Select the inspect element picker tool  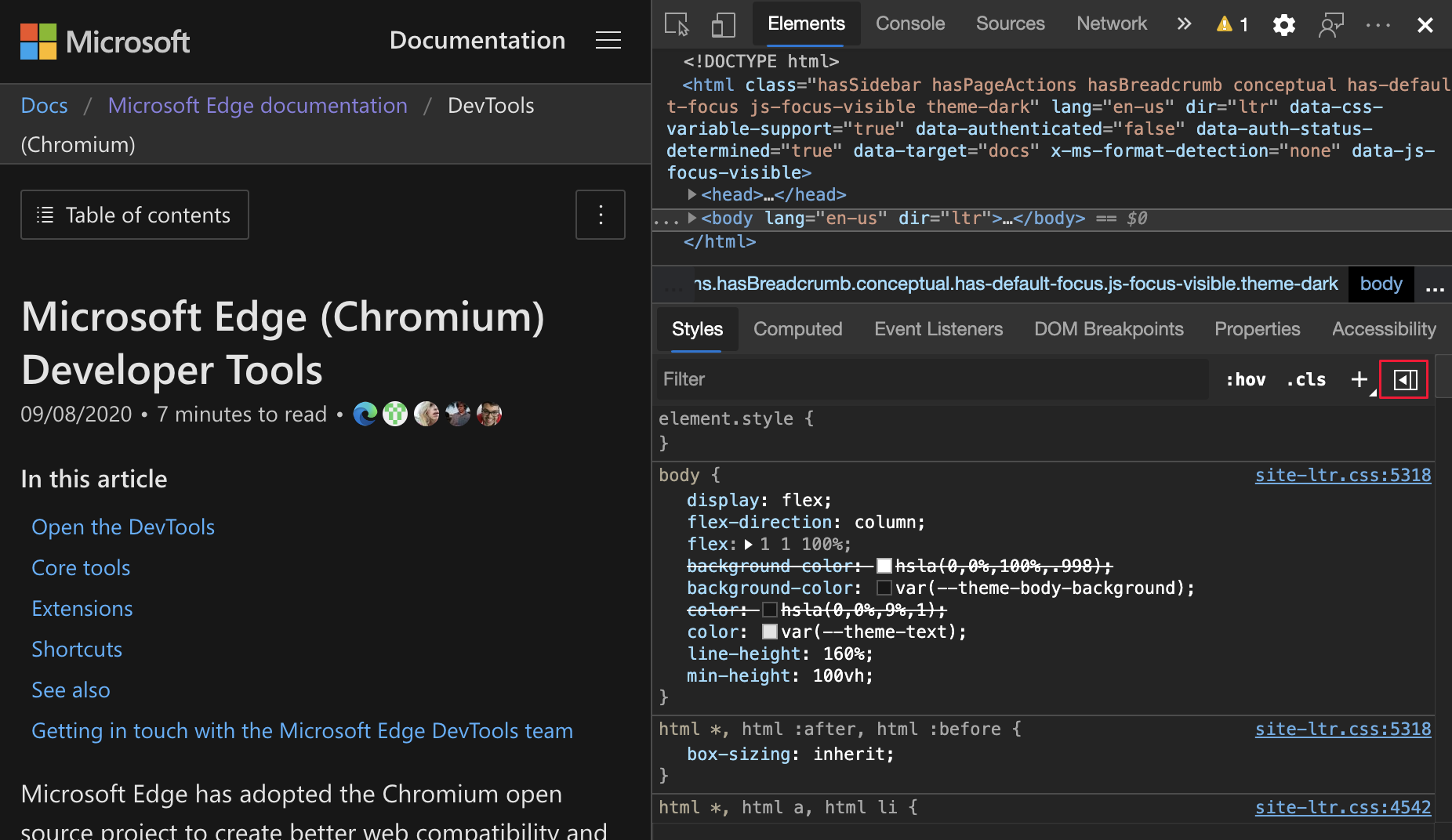[677, 24]
